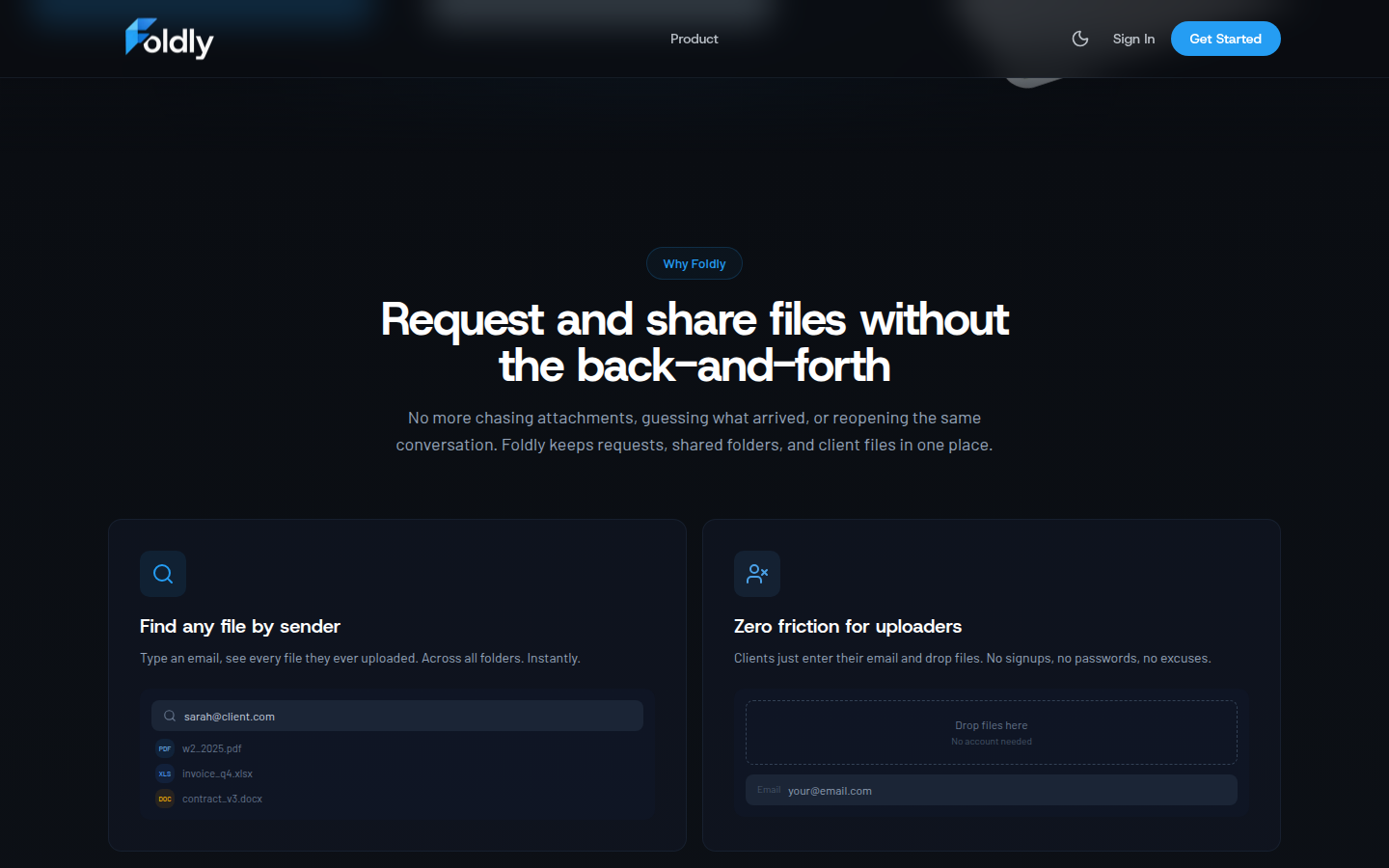Go to Sign In

click(1133, 39)
